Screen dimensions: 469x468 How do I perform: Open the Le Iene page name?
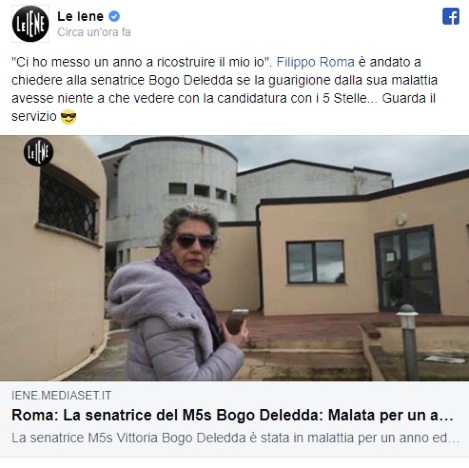80,16
